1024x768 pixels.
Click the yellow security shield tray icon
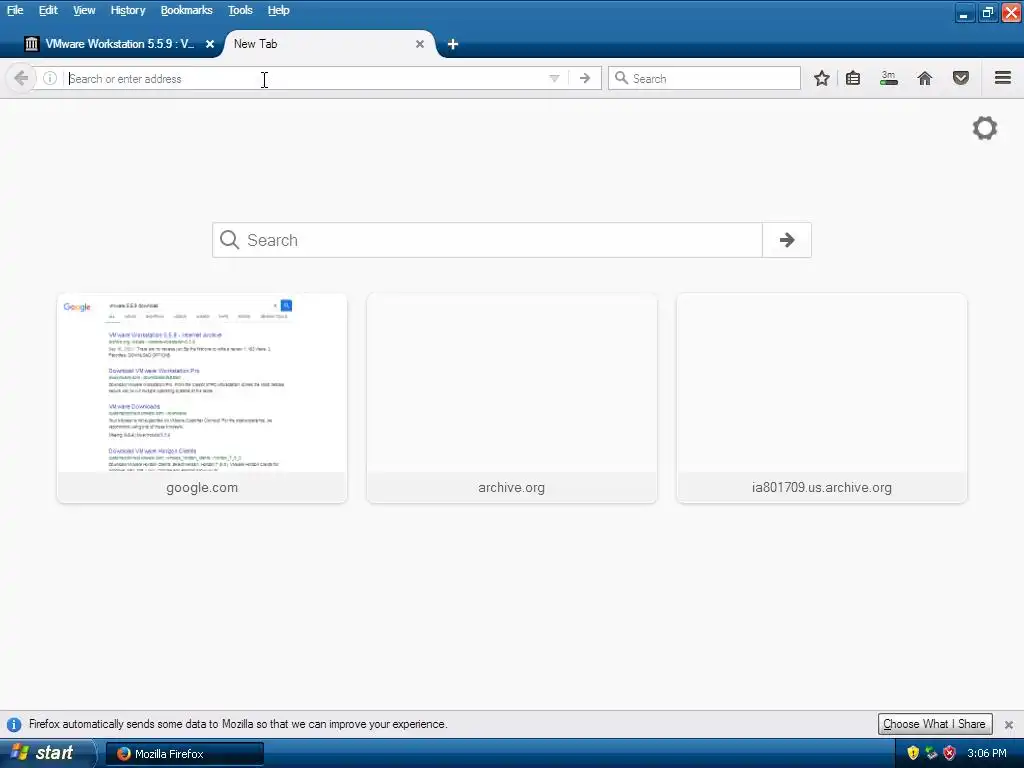(913, 753)
